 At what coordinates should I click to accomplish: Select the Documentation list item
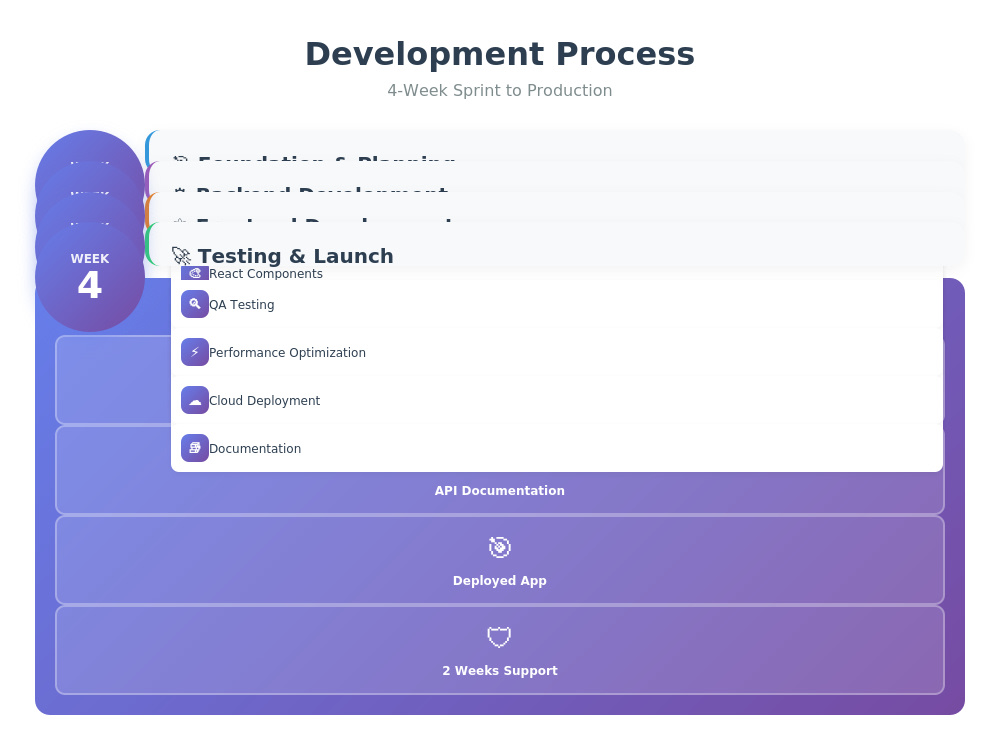pyautogui.click(x=557, y=448)
